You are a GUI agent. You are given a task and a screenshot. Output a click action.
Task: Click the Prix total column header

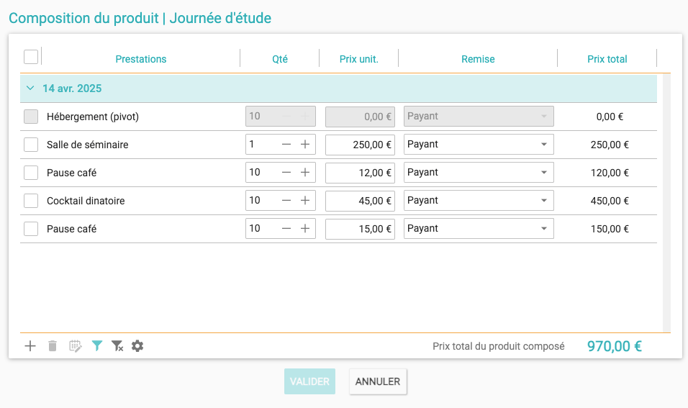click(x=607, y=59)
